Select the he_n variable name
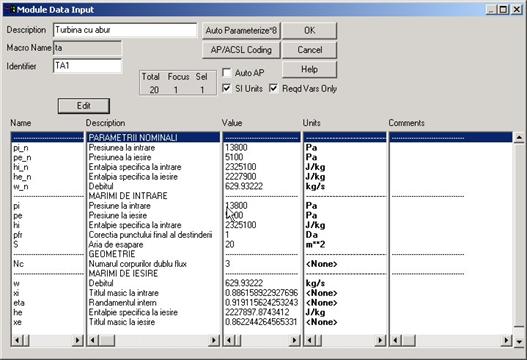Viewport: 527px width, 360px height. point(22,177)
